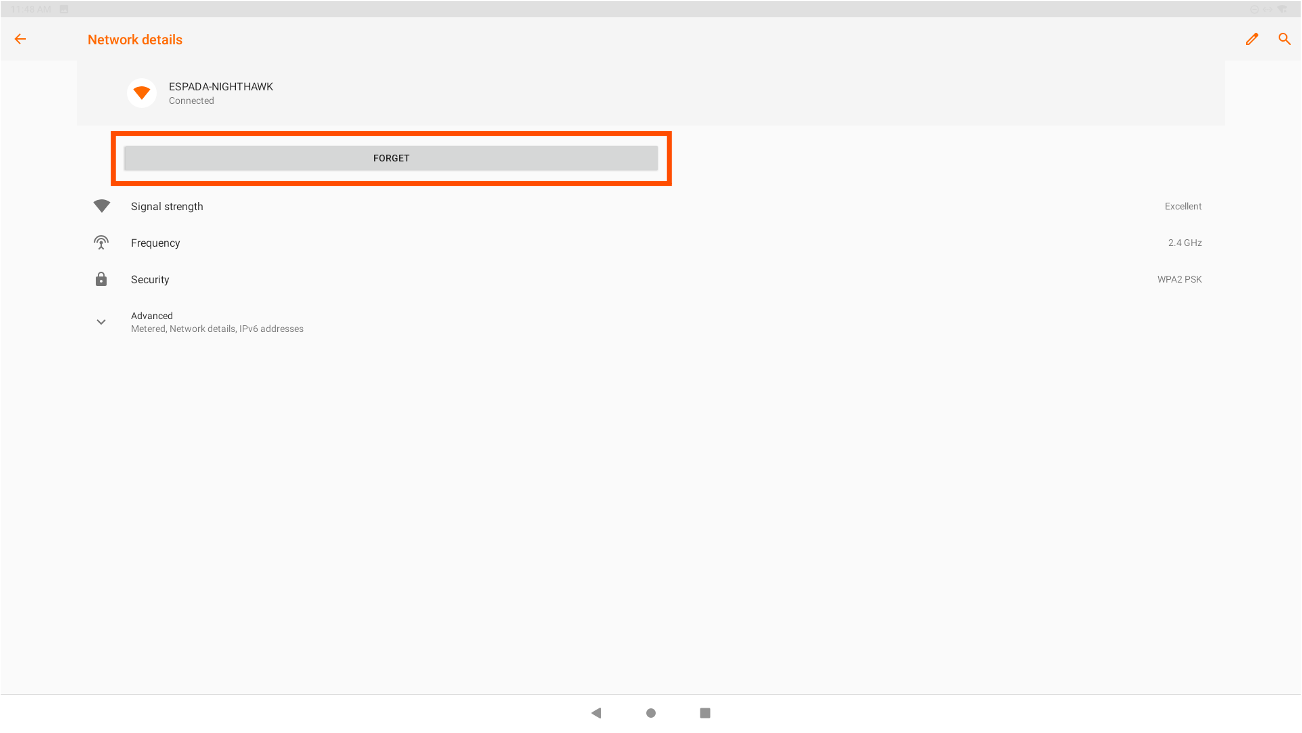Click the WPA2 PSK security value
This screenshot has width=1302, height=733.
[x=1179, y=280]
